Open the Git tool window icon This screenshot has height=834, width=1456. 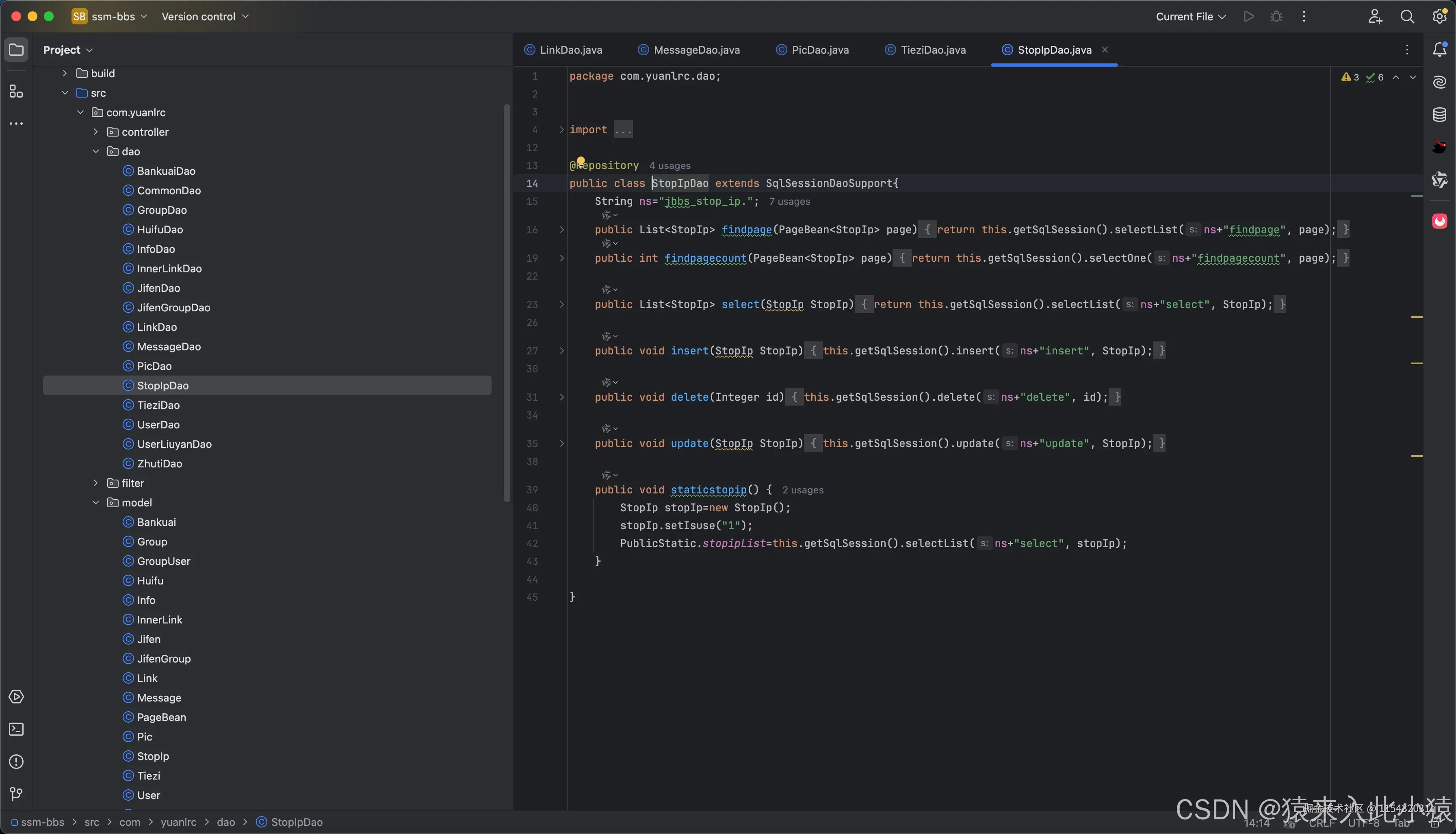(x=16, y=794)
